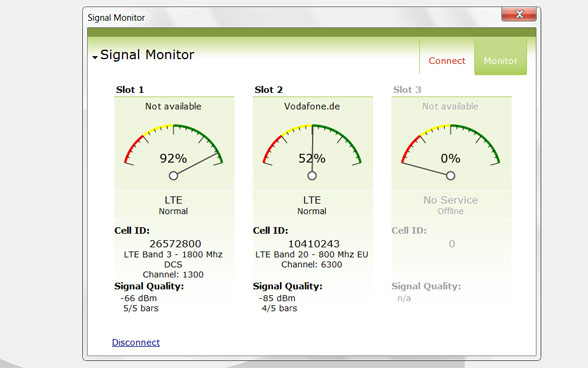
Task: Click 'LTE Band 20 - 800 Mhz EU' text
Action: click(312, 255)
